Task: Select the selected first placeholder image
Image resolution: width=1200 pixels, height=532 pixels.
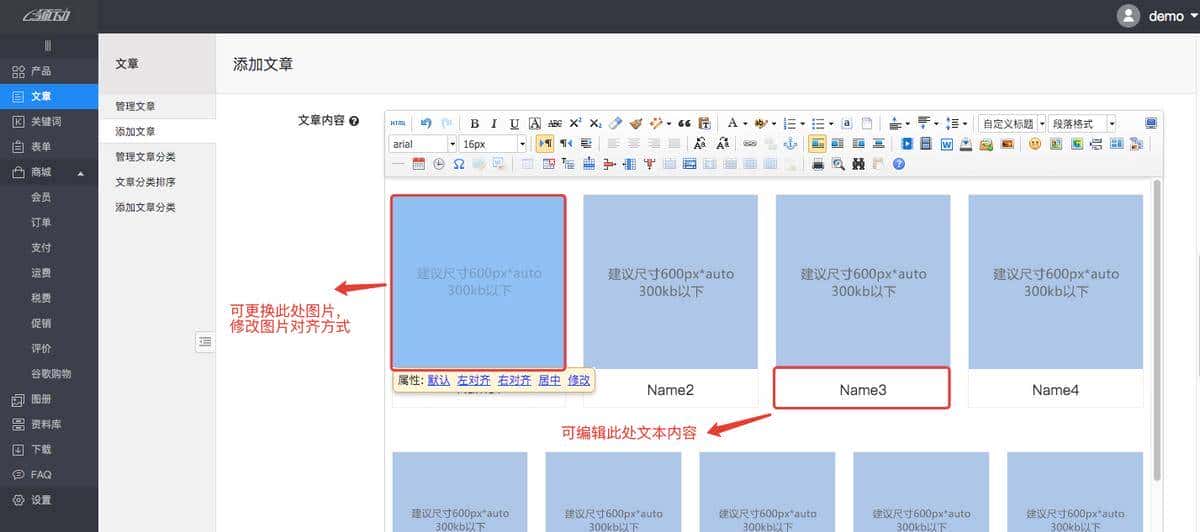Action: pos(478,282)
